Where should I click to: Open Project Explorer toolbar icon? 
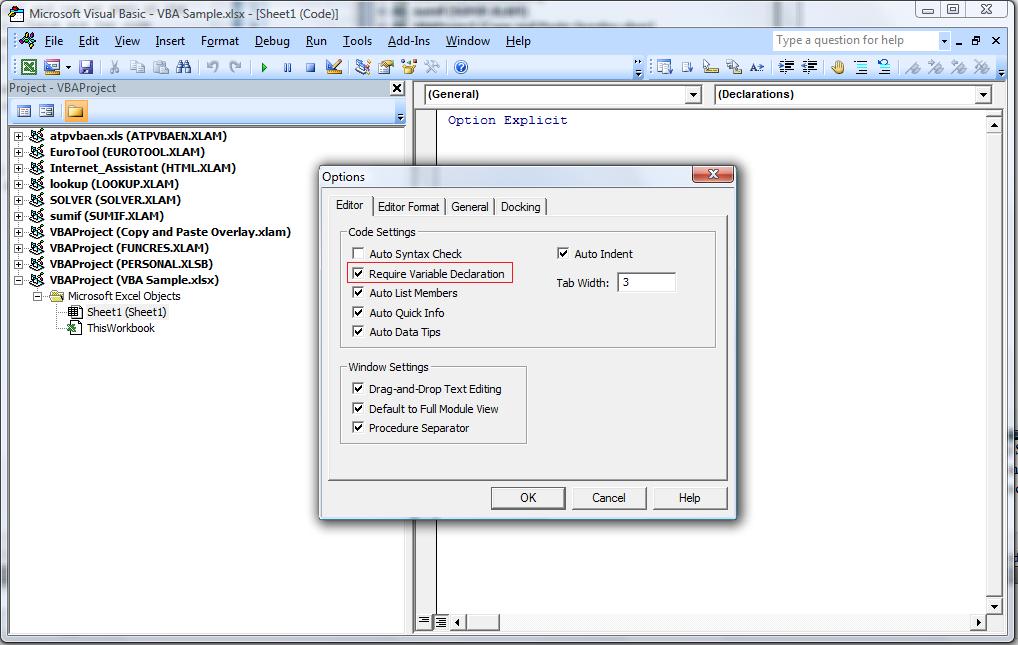click(363, 67)
